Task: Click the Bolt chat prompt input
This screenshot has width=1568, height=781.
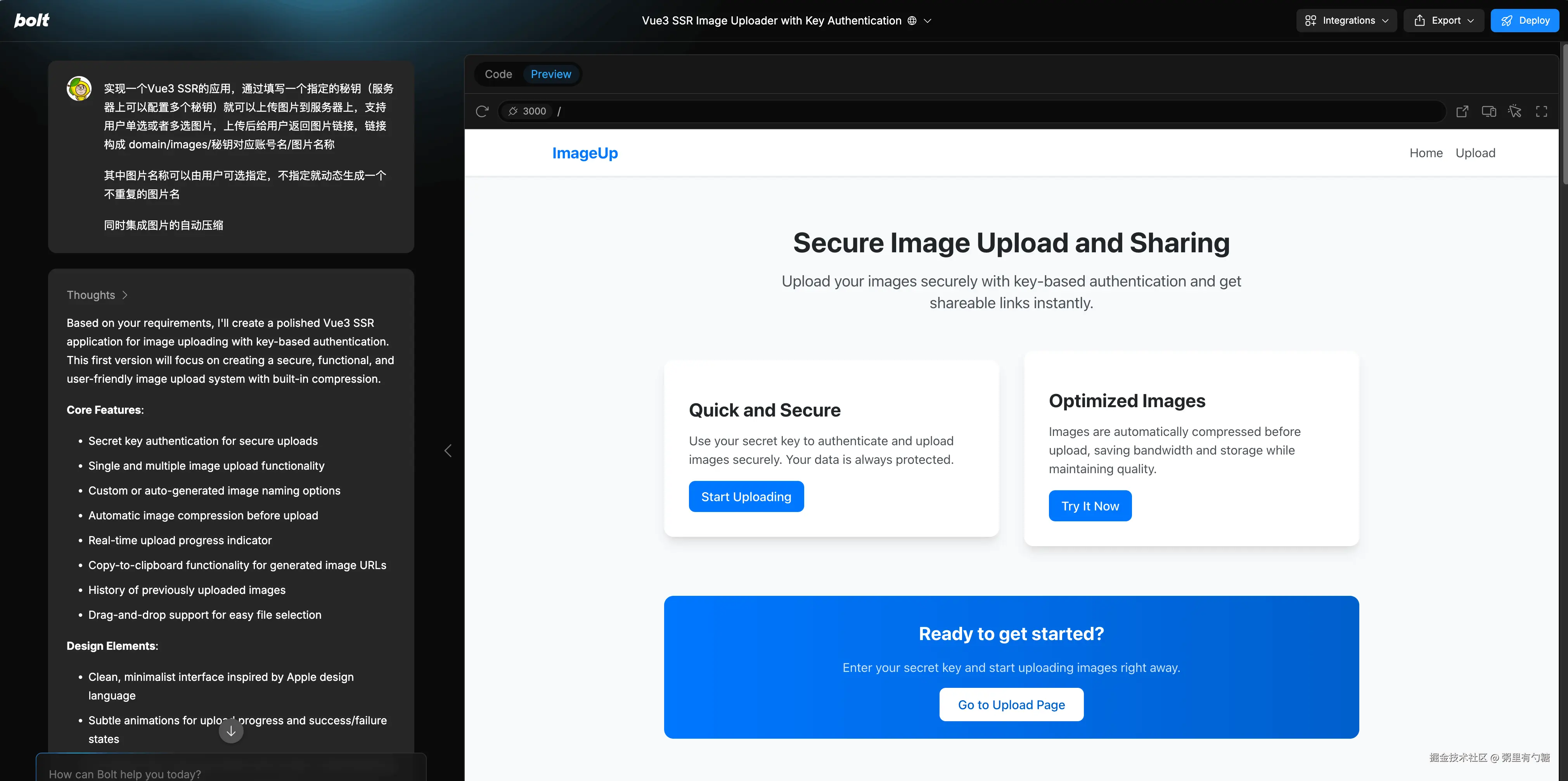Action: tap(231, 772)
